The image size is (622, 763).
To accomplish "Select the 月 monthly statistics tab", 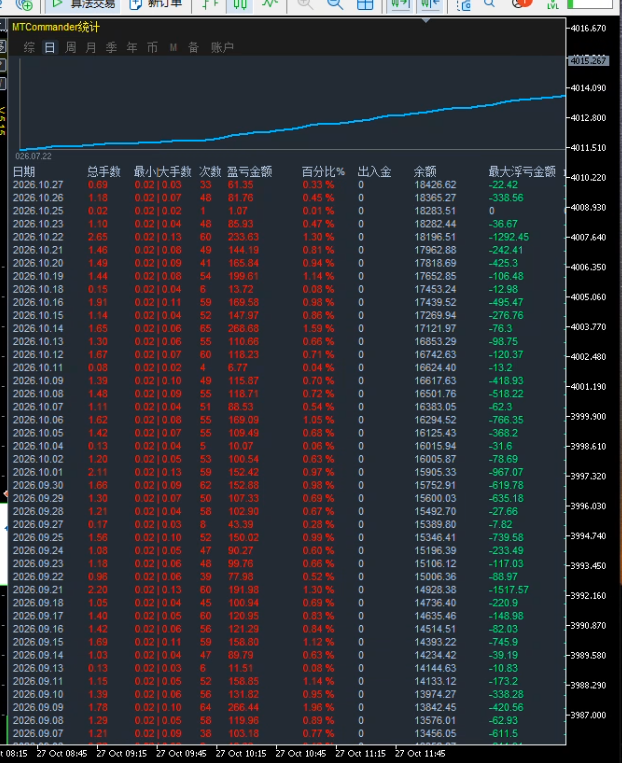I will click(x=91, y=47).
